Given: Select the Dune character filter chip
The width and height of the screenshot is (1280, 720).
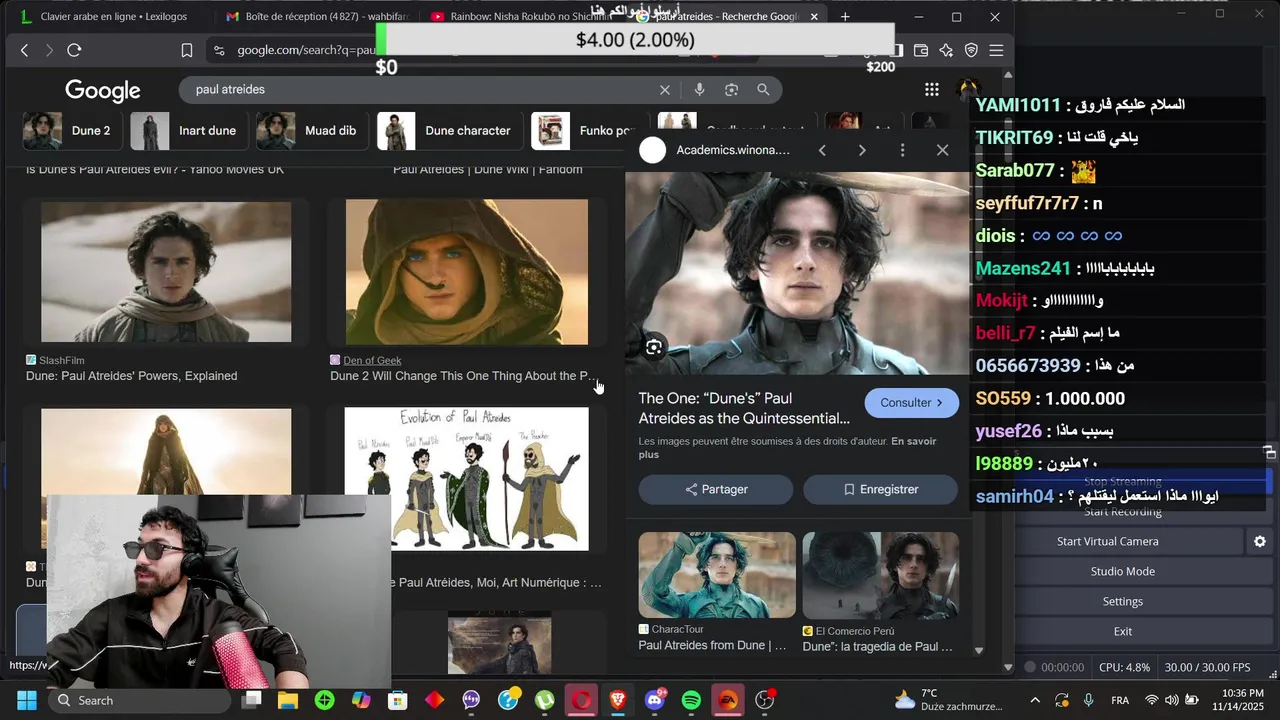Looking at the screenshot, I should pyautogui.click(x=448, y=131).
